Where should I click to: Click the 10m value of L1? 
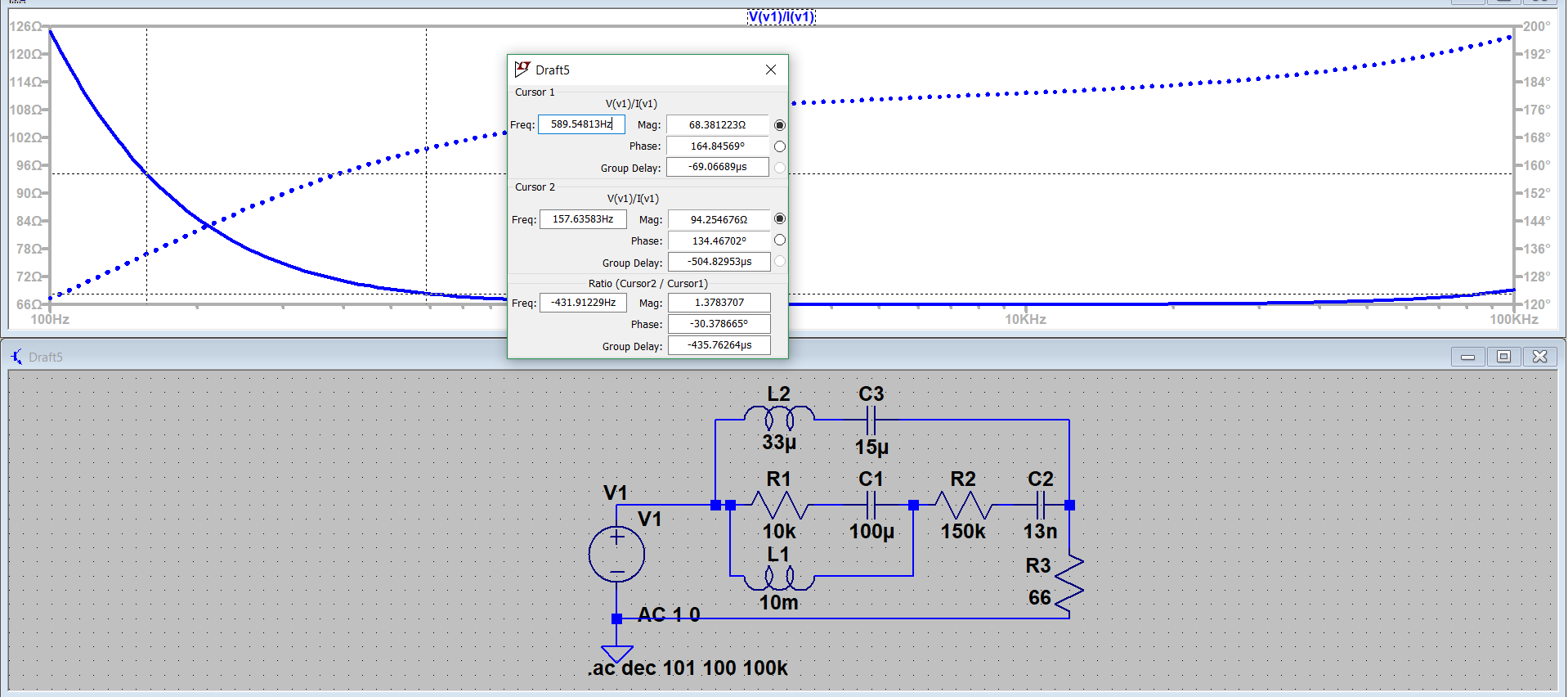pyautogui.click(x=779, y=603)
